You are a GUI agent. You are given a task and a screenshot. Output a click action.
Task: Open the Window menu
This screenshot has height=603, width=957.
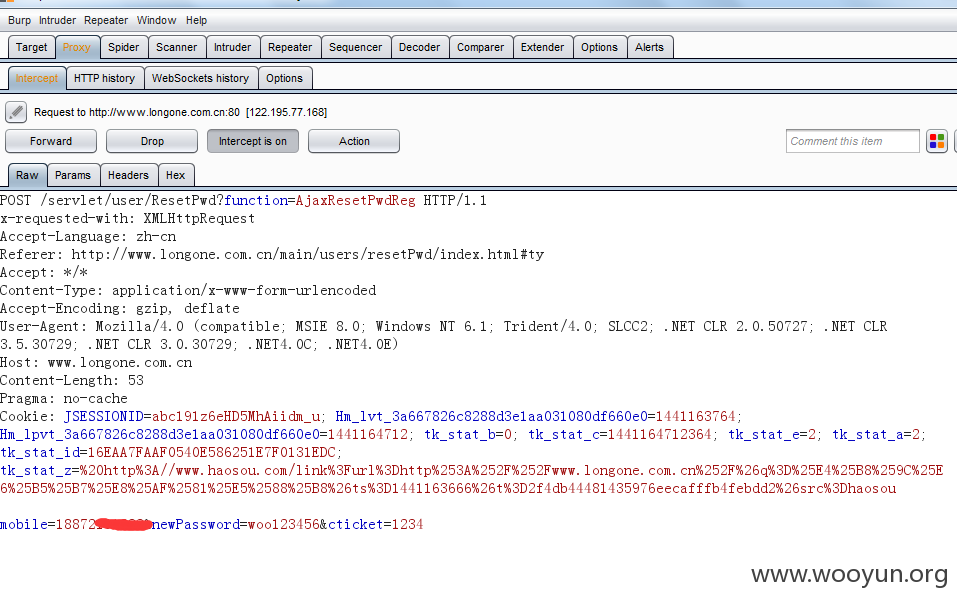(x=156, y=20)
